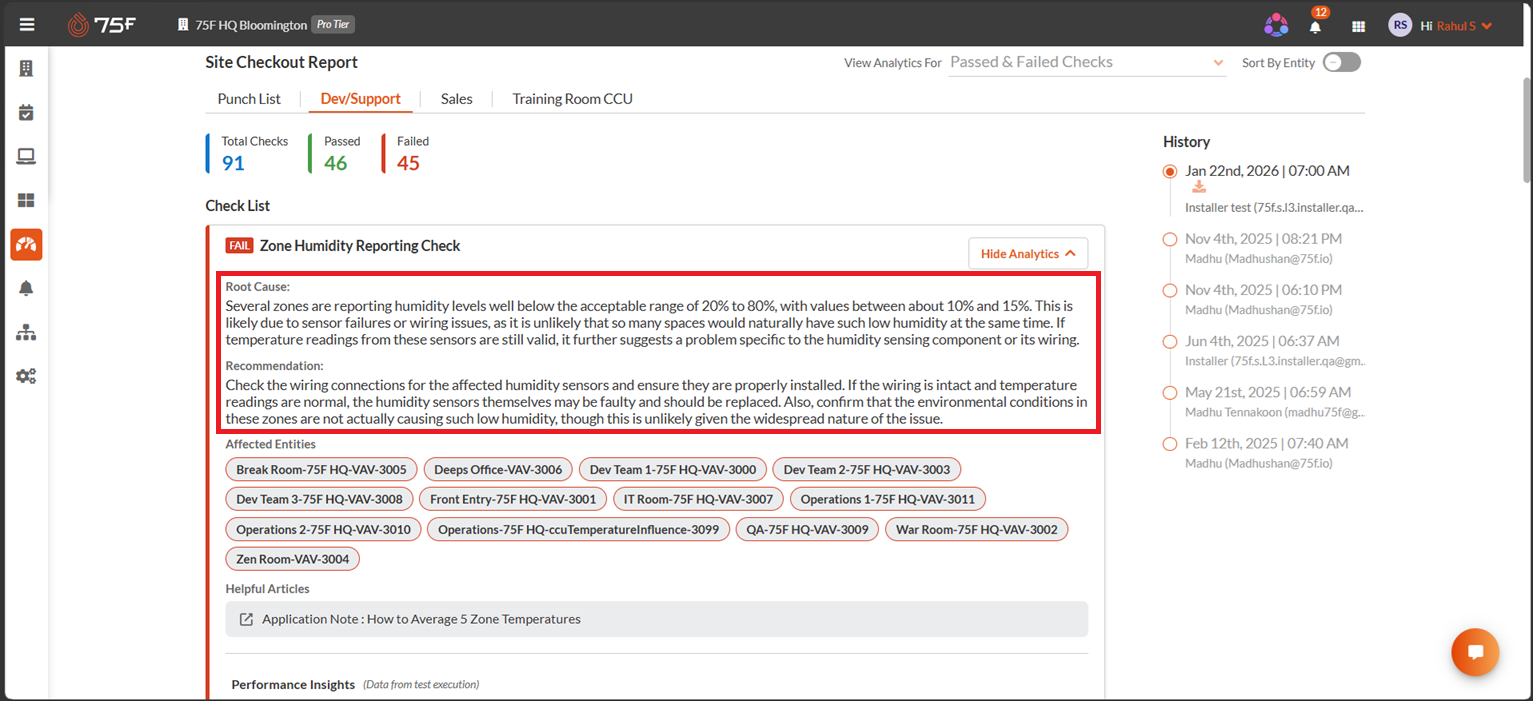Select the Jan 22nd, 2026 history entry
1533x701 pixels.
tap(1267, 171)
